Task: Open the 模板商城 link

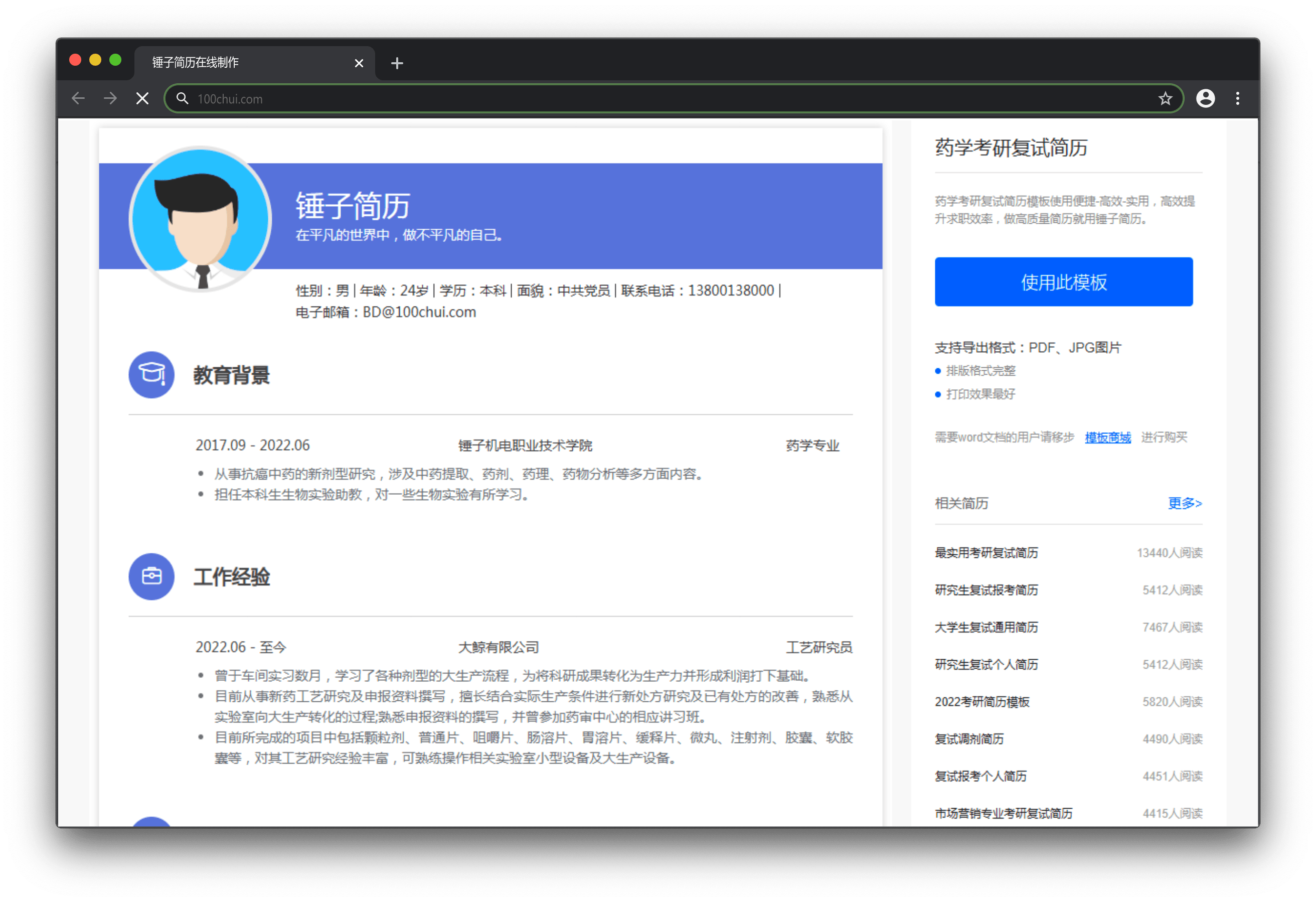Action: click(x=1107, y=437)
